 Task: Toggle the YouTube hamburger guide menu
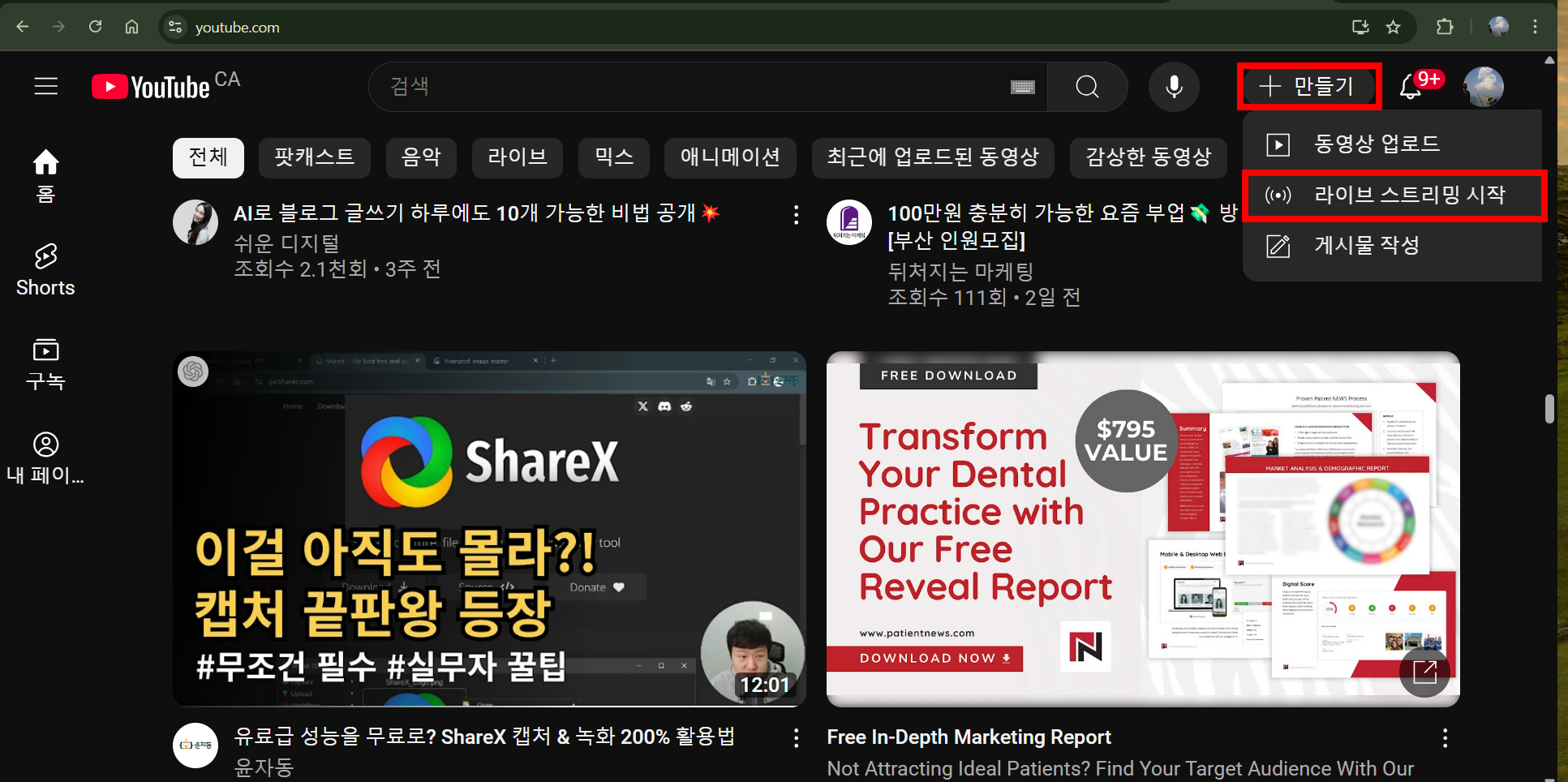[46, 86]
